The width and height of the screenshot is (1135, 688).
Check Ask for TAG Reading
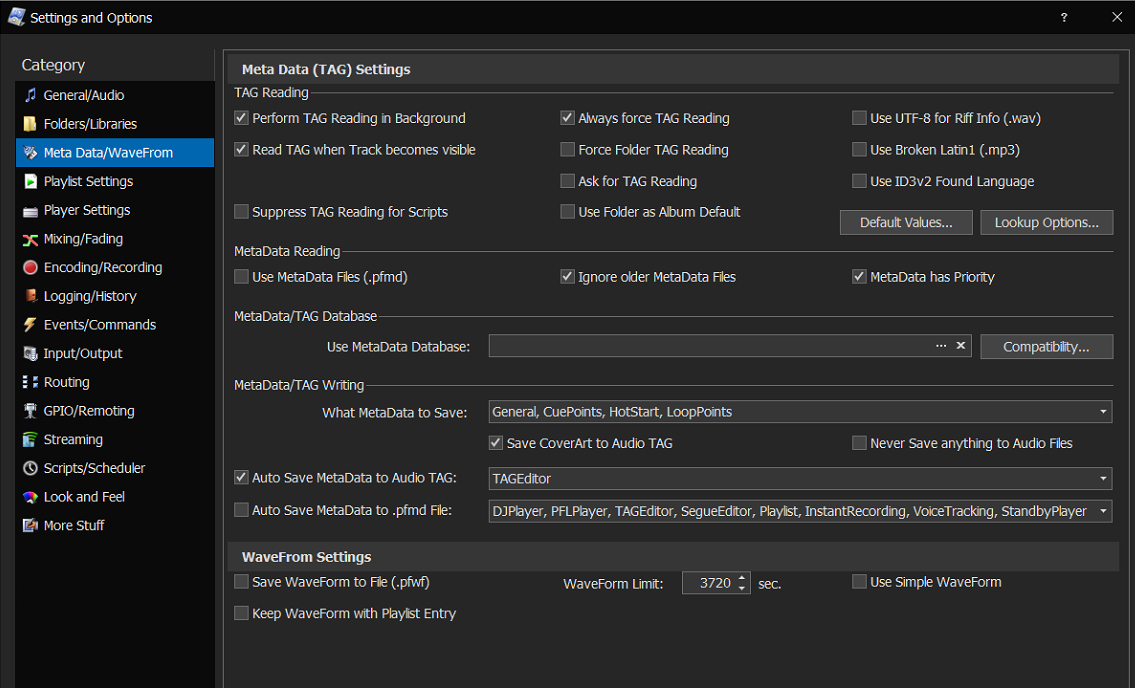568,181
